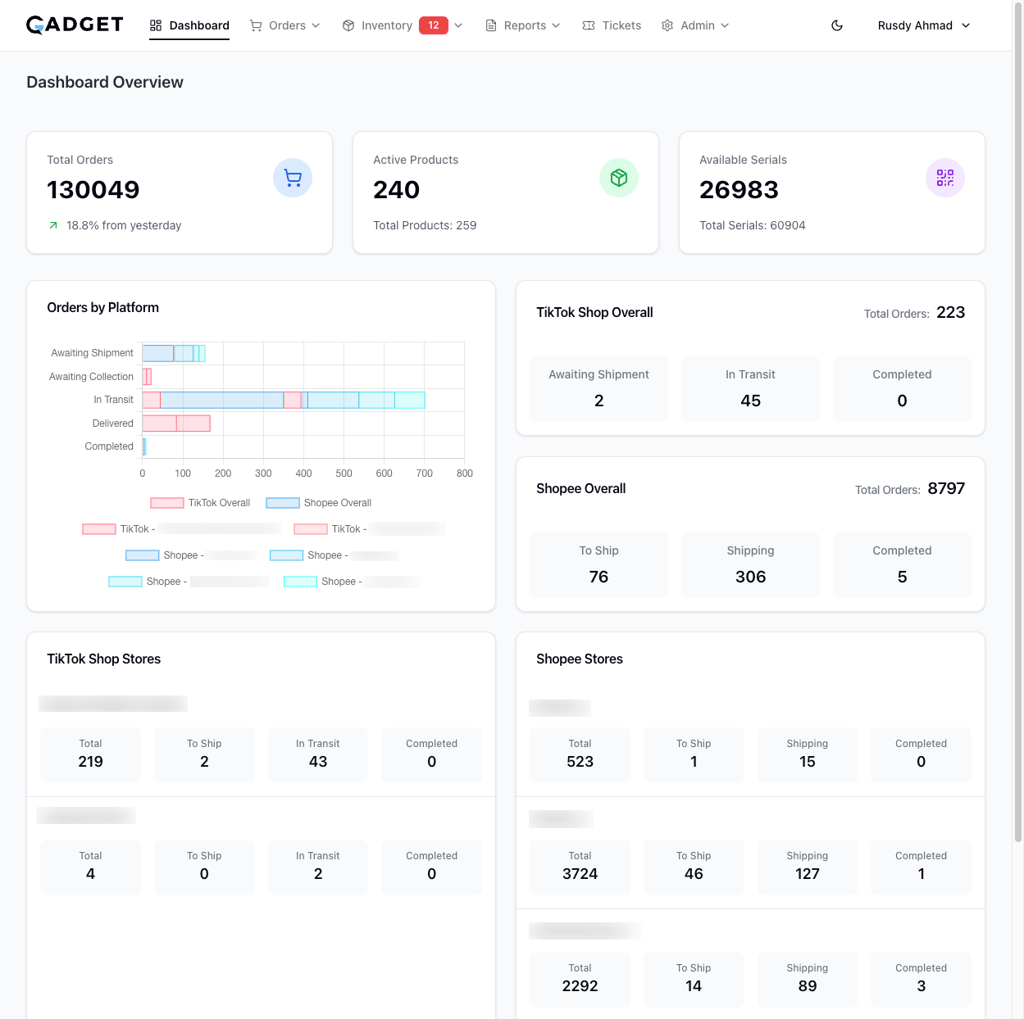This screenshot has width=1024, height=1019.
Task: Click the green trend arrow near 18.8%
Action: click(x=54, y=225)
